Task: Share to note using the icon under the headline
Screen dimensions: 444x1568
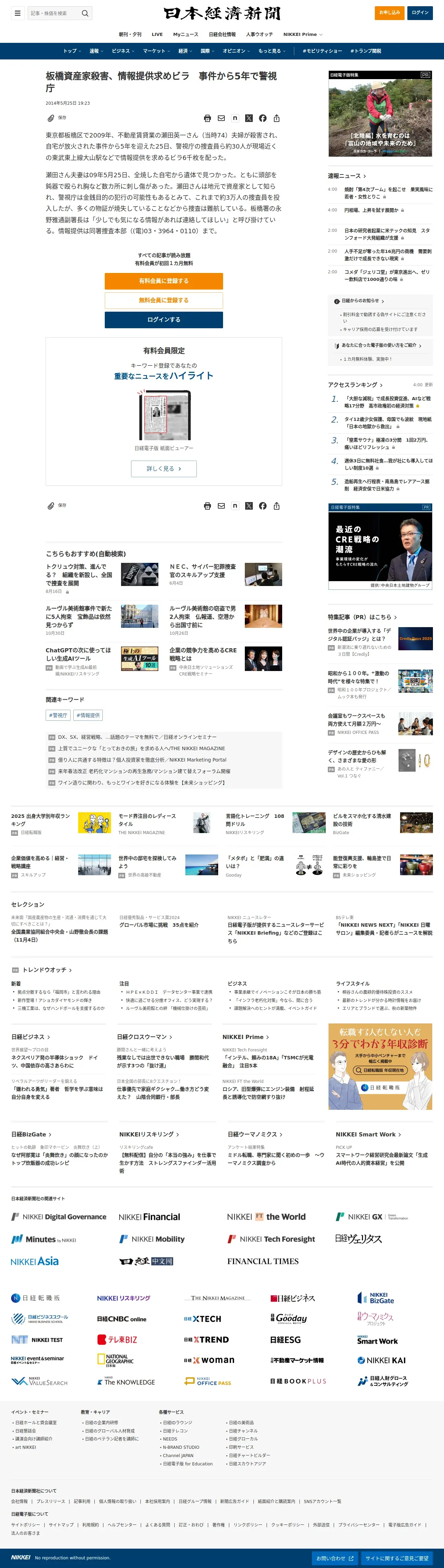Action: point(234,118)
